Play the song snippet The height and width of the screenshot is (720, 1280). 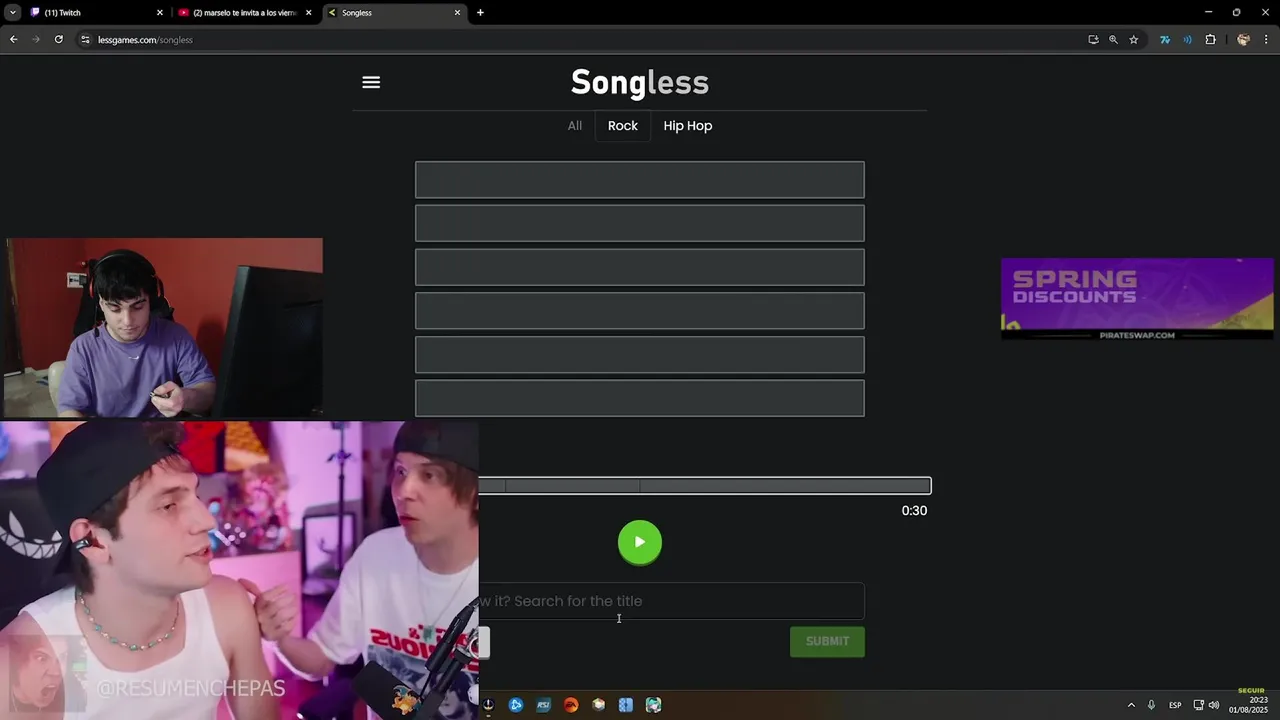click(640, 542)
